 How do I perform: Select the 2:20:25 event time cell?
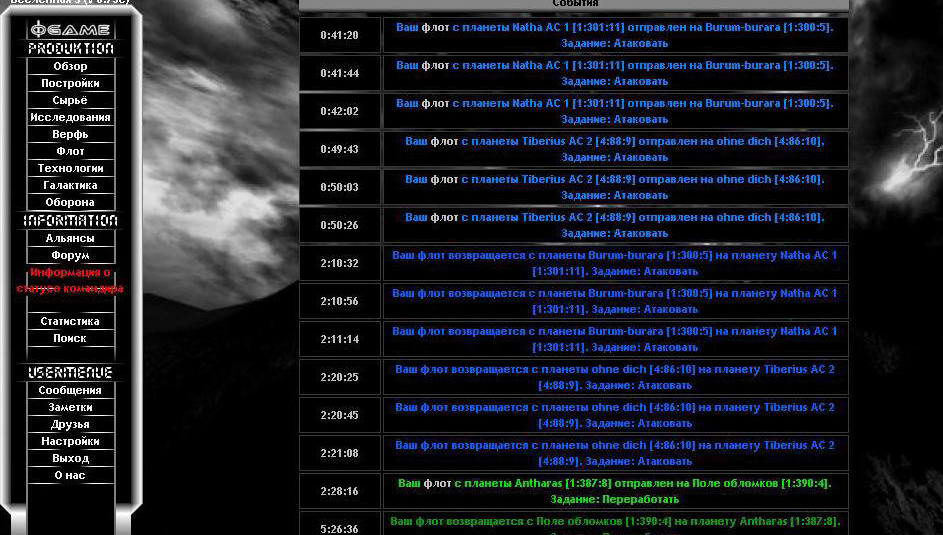pos(340,377)
